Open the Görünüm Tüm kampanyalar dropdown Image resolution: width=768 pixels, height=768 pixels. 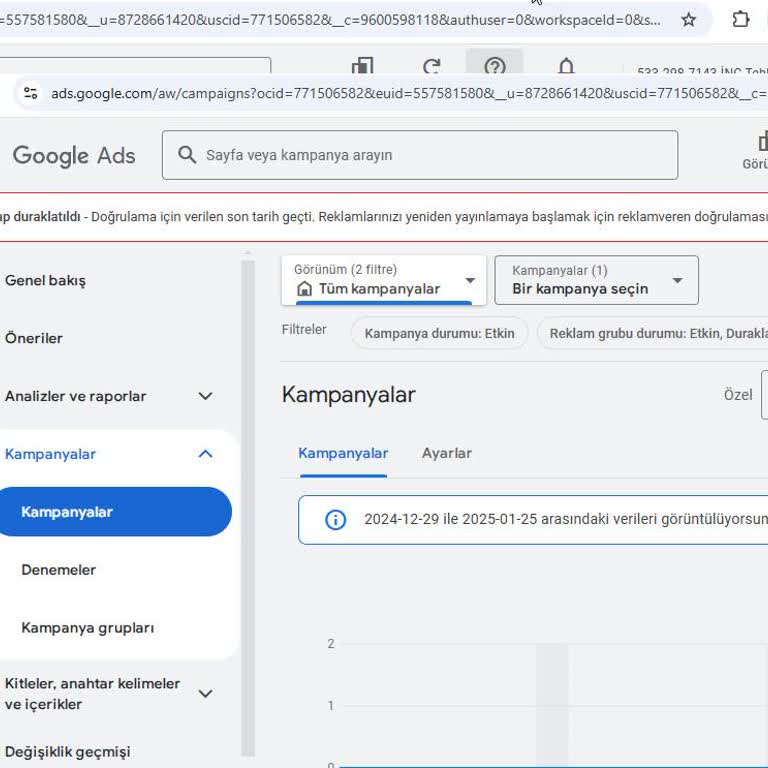[384, 280]
